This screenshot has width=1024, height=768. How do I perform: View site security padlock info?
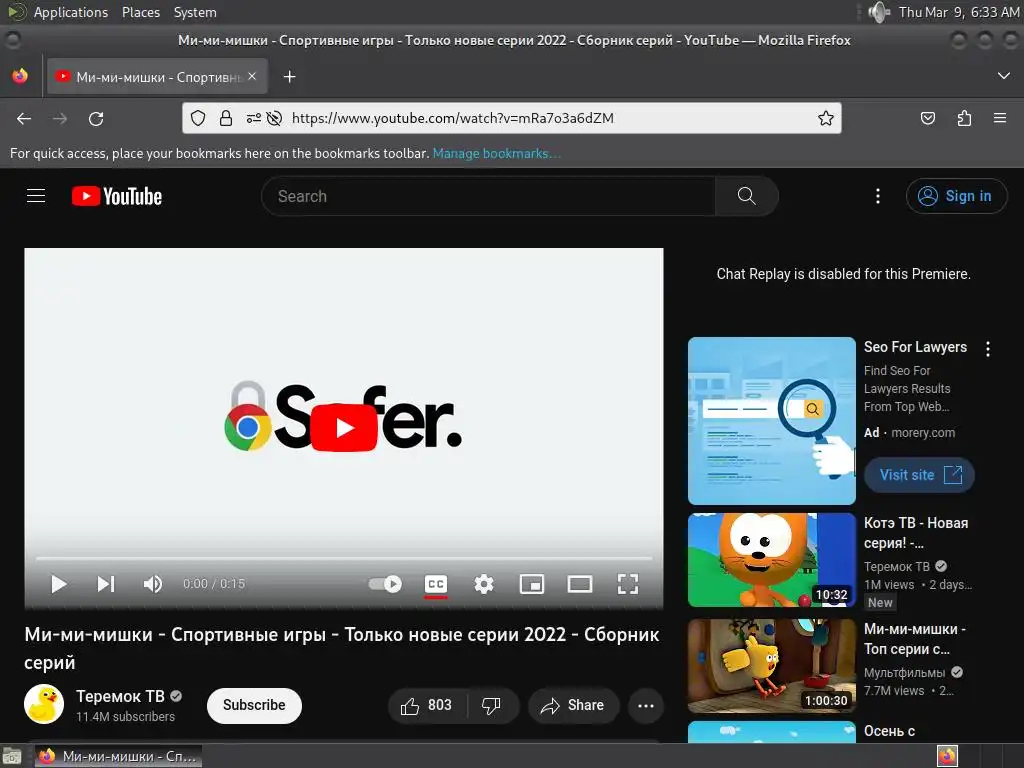pyautogui.click(x=226, y=118)
